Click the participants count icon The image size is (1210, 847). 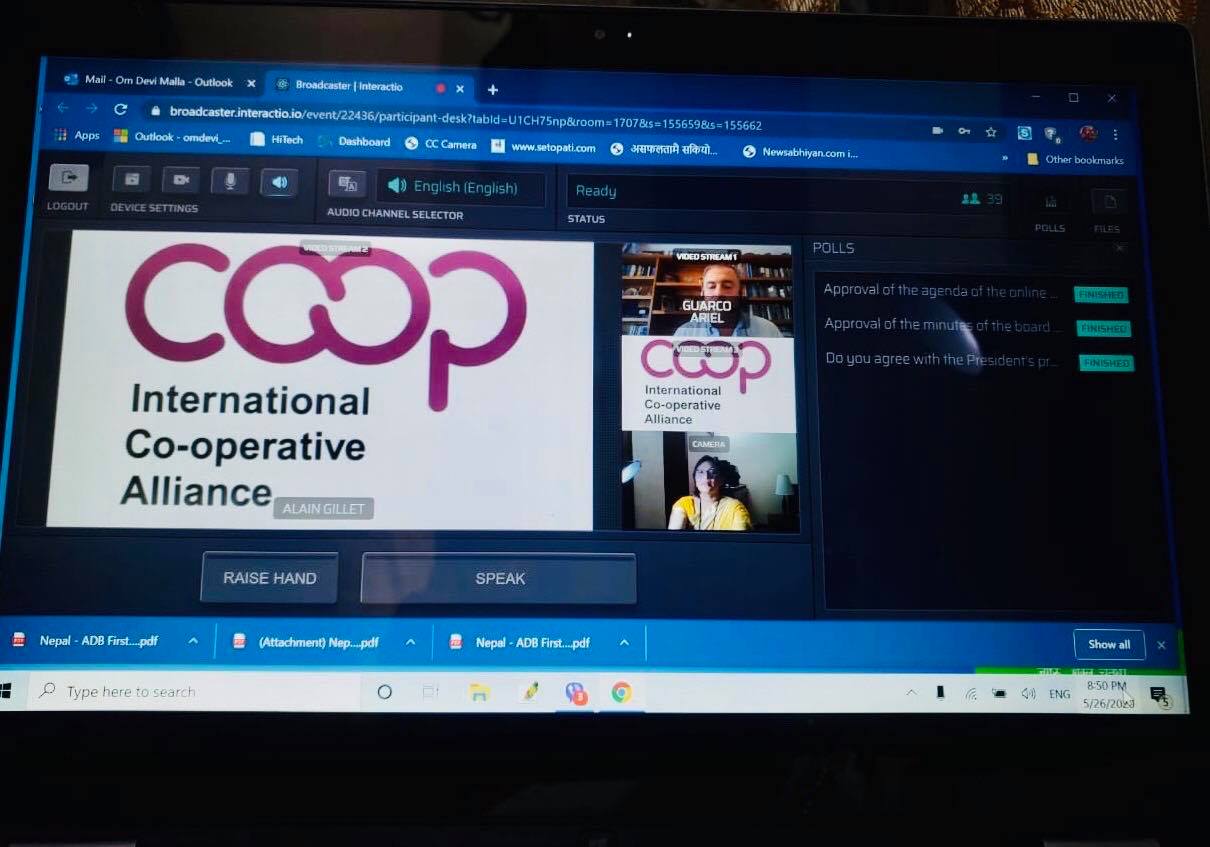coord(970,199)
